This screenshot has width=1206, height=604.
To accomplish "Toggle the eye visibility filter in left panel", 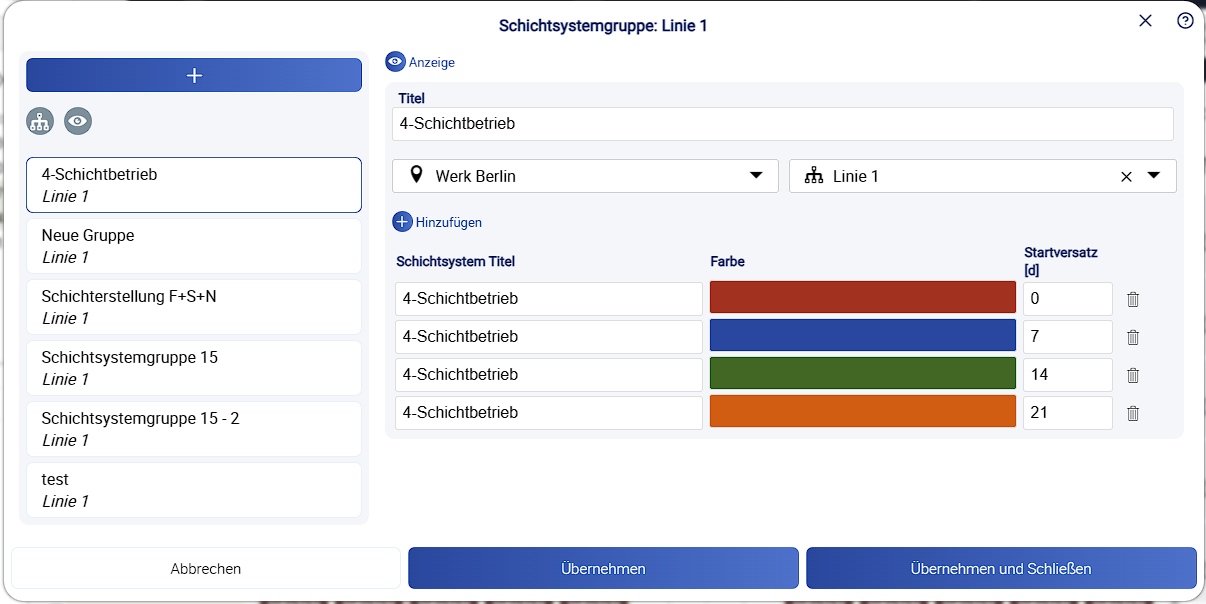I will tap(78, 121).
